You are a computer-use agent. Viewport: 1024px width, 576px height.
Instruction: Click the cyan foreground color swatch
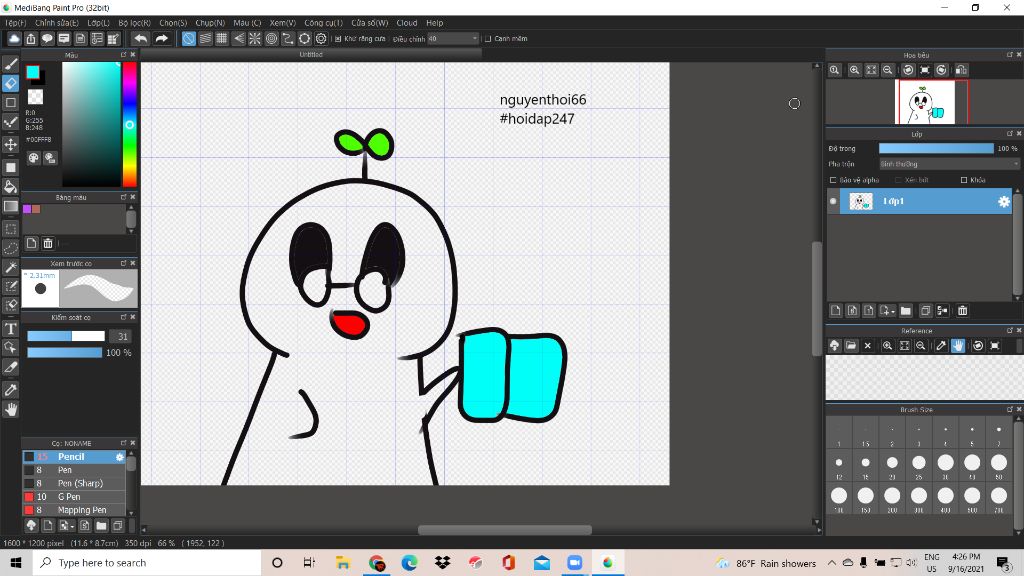click(33, 72)
